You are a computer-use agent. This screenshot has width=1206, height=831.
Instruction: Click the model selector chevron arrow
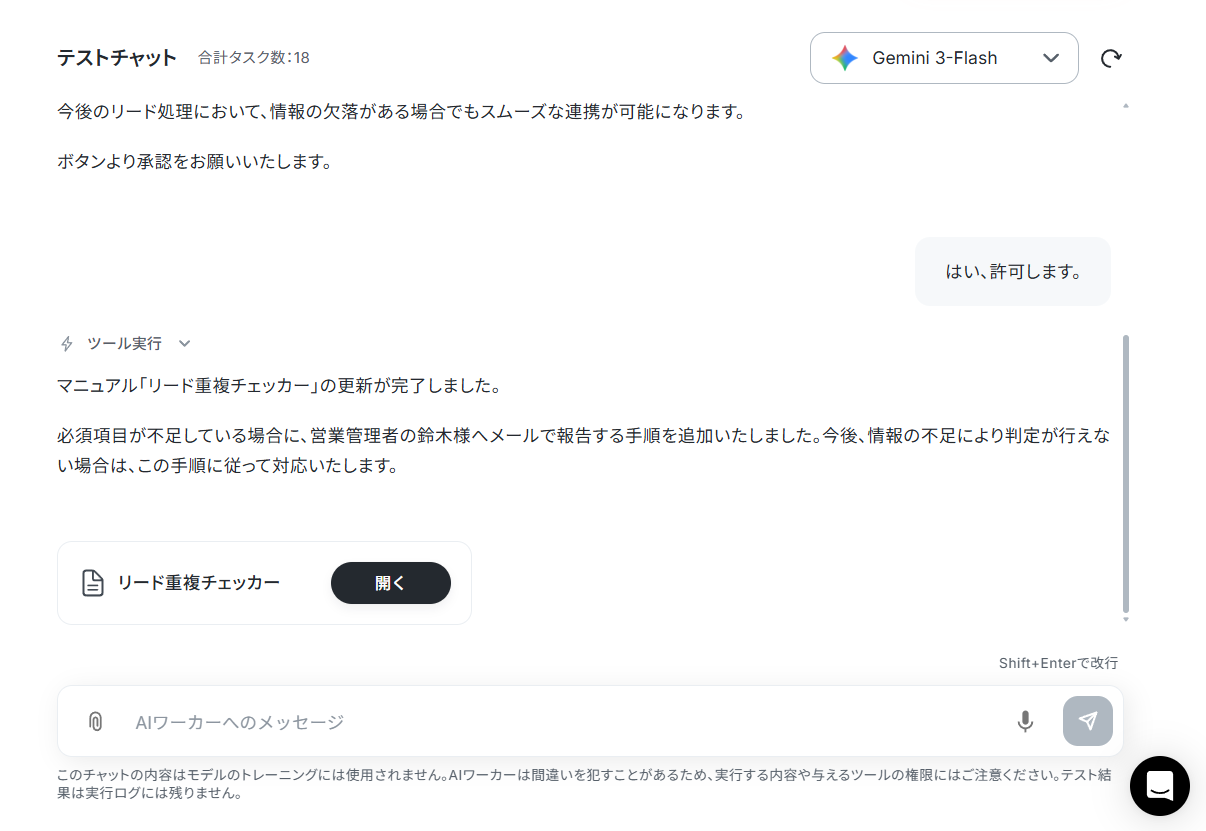click(x=1051, y=58)
